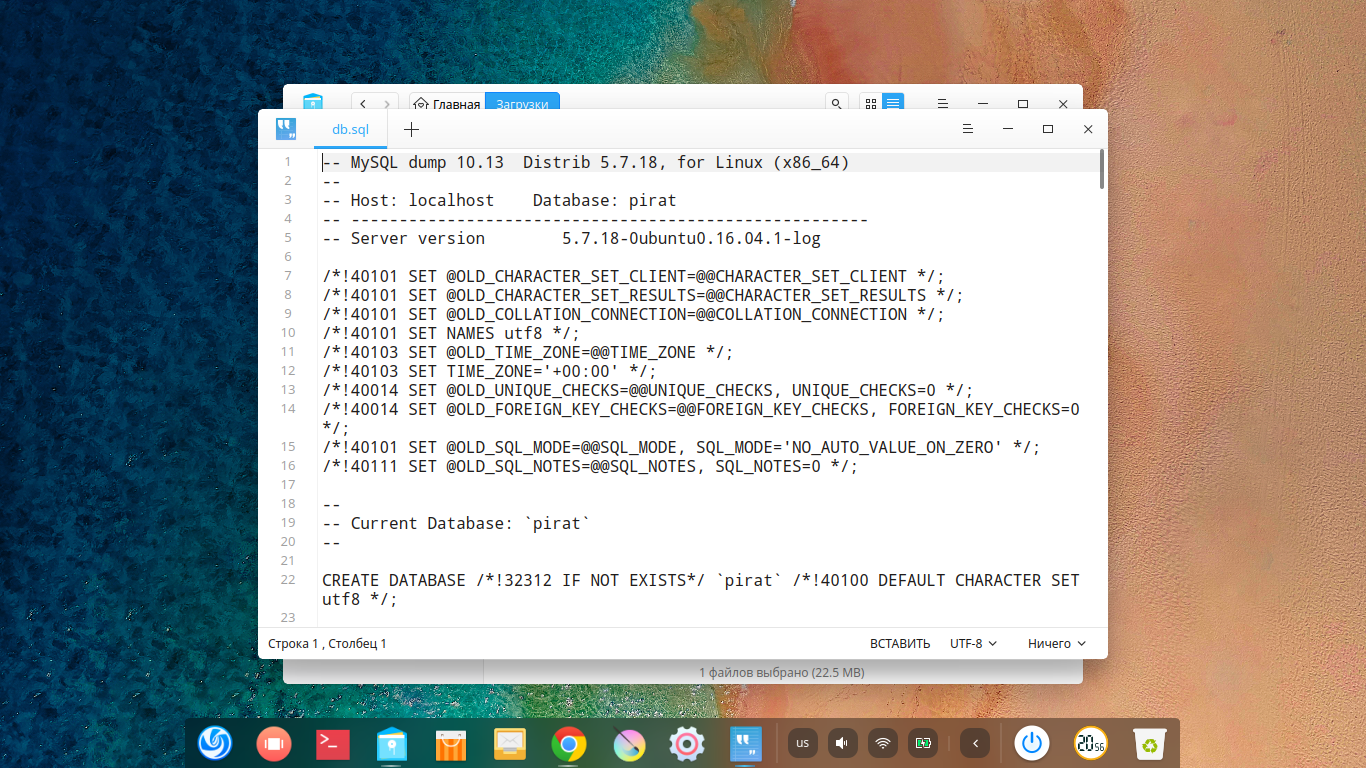Switch file manager to icon grid view
The height and width of the screenshot is (768, 1366).
click(870, 103)
